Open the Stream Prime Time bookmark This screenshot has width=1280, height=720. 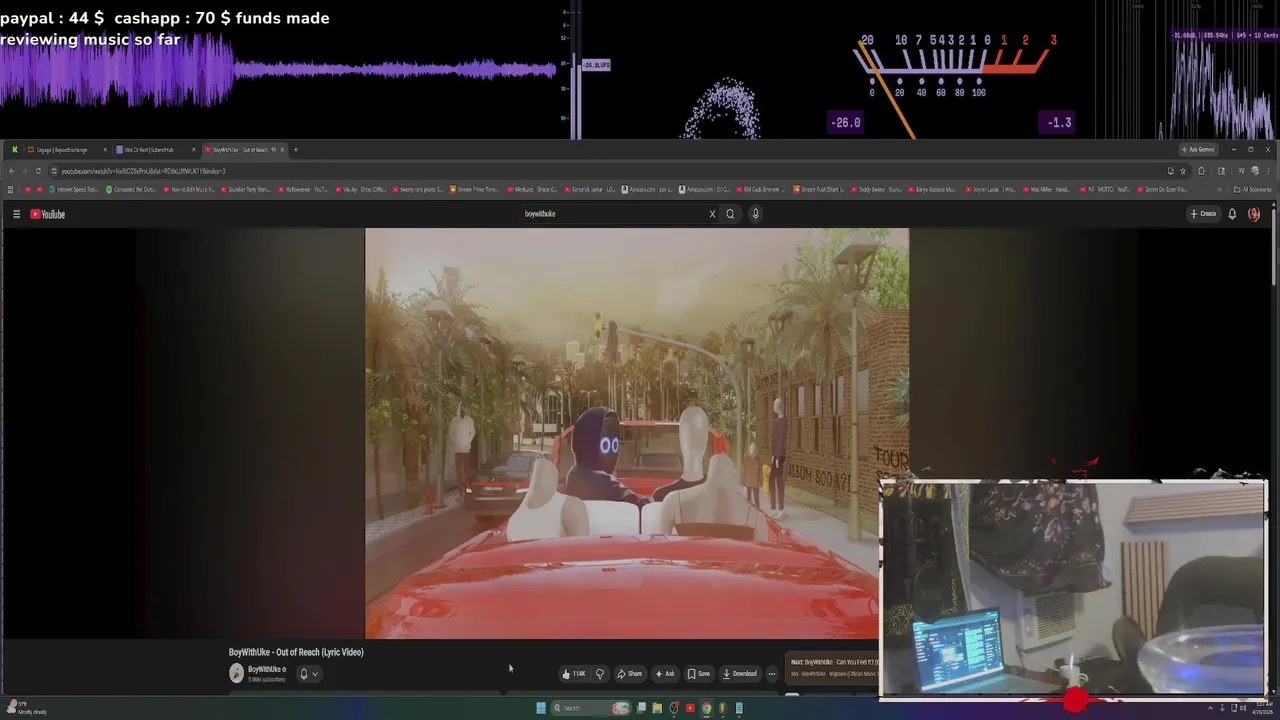[475, 189]
